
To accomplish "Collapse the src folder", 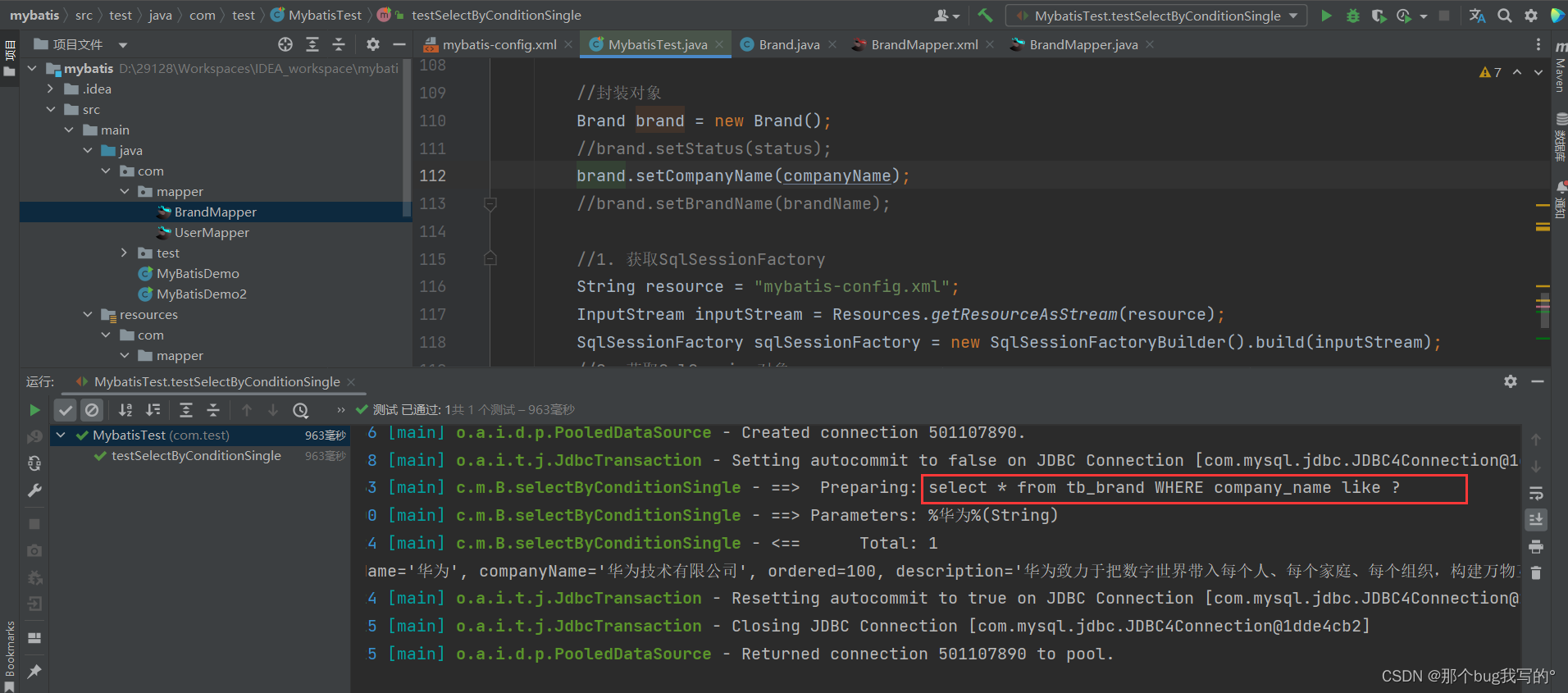I will pyautogui.click(x=51, y=110).
